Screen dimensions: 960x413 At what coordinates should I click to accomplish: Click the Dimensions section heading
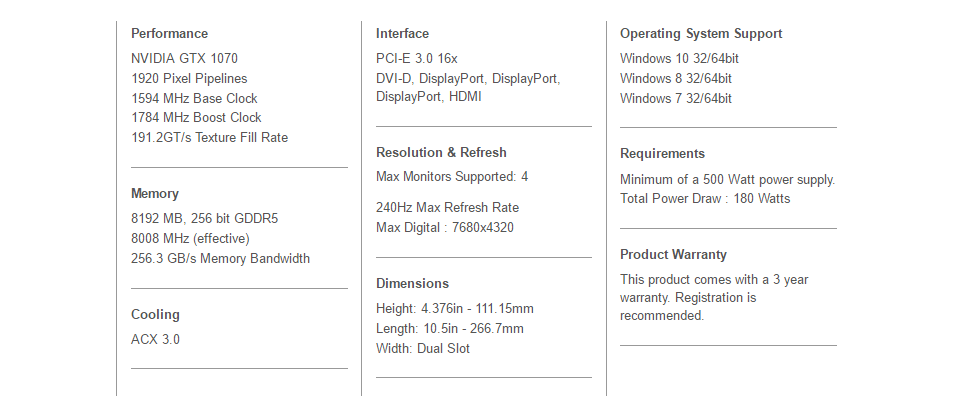[412, 284]
